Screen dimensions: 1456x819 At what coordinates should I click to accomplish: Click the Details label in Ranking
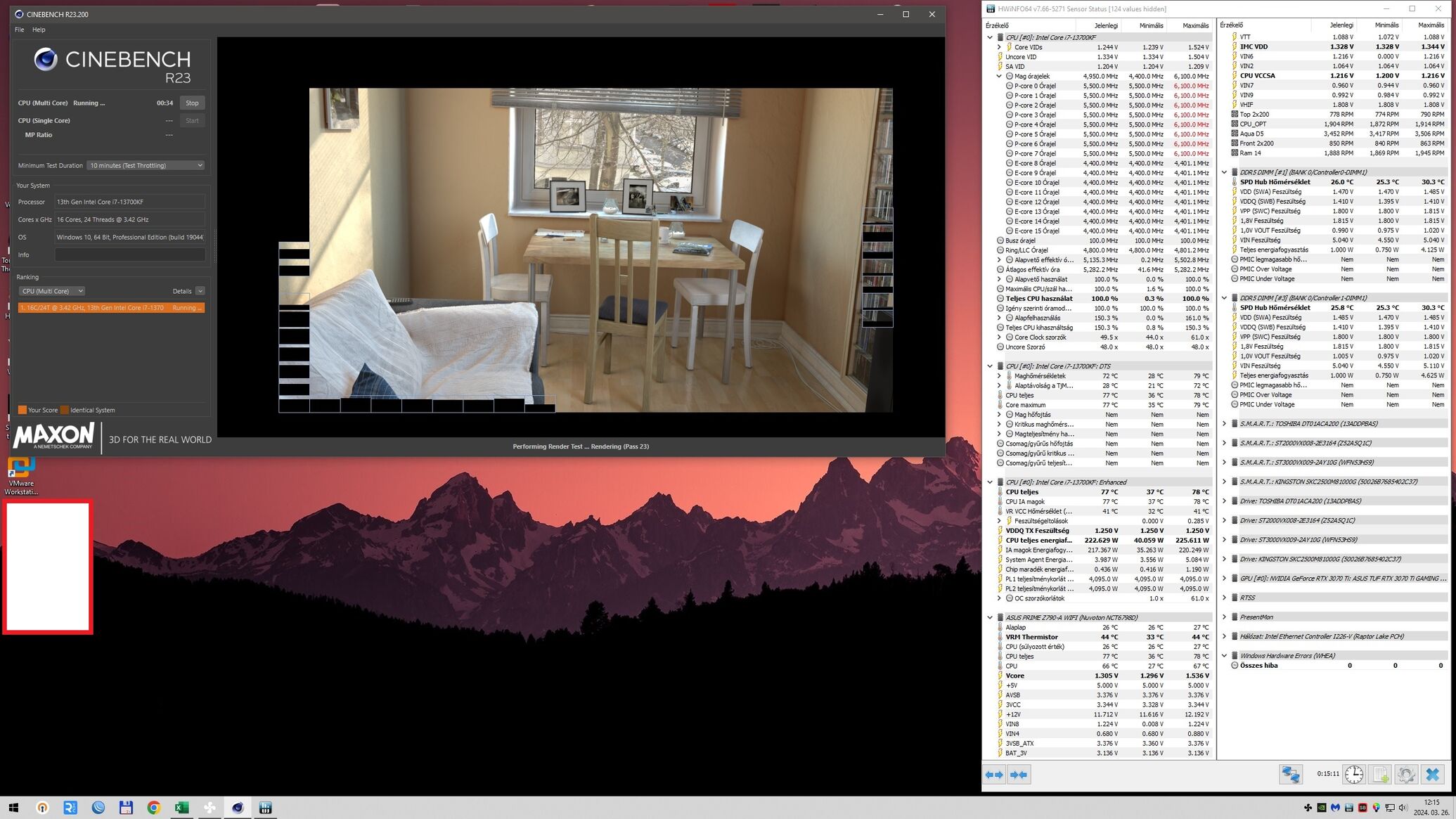[x=182, y=291]
